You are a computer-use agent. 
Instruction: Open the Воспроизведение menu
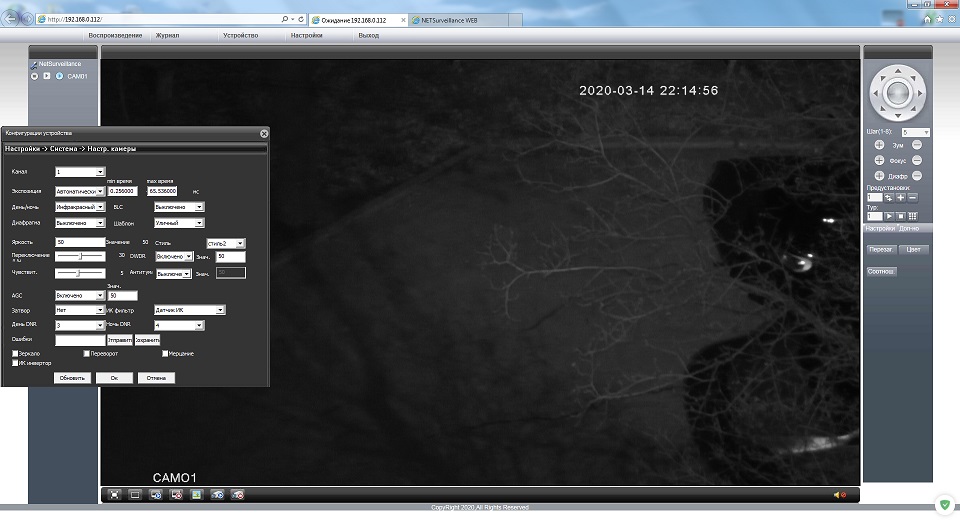pos(115,35)
